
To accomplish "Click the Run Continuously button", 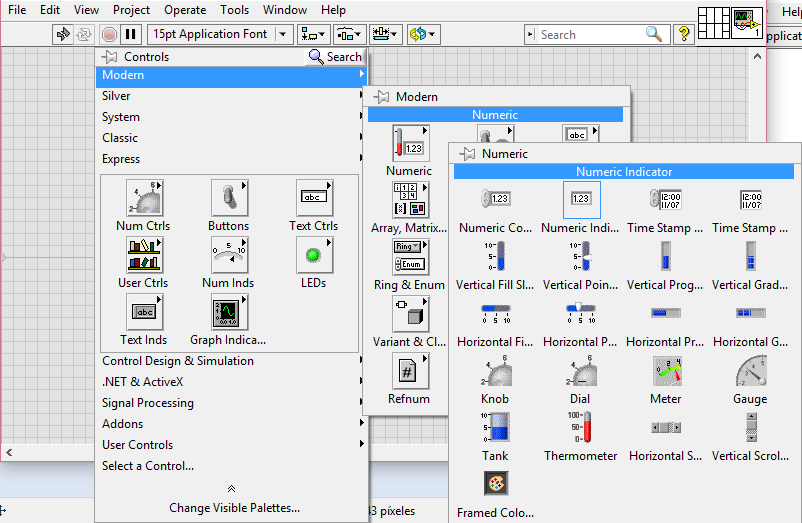I will point(84,34).
